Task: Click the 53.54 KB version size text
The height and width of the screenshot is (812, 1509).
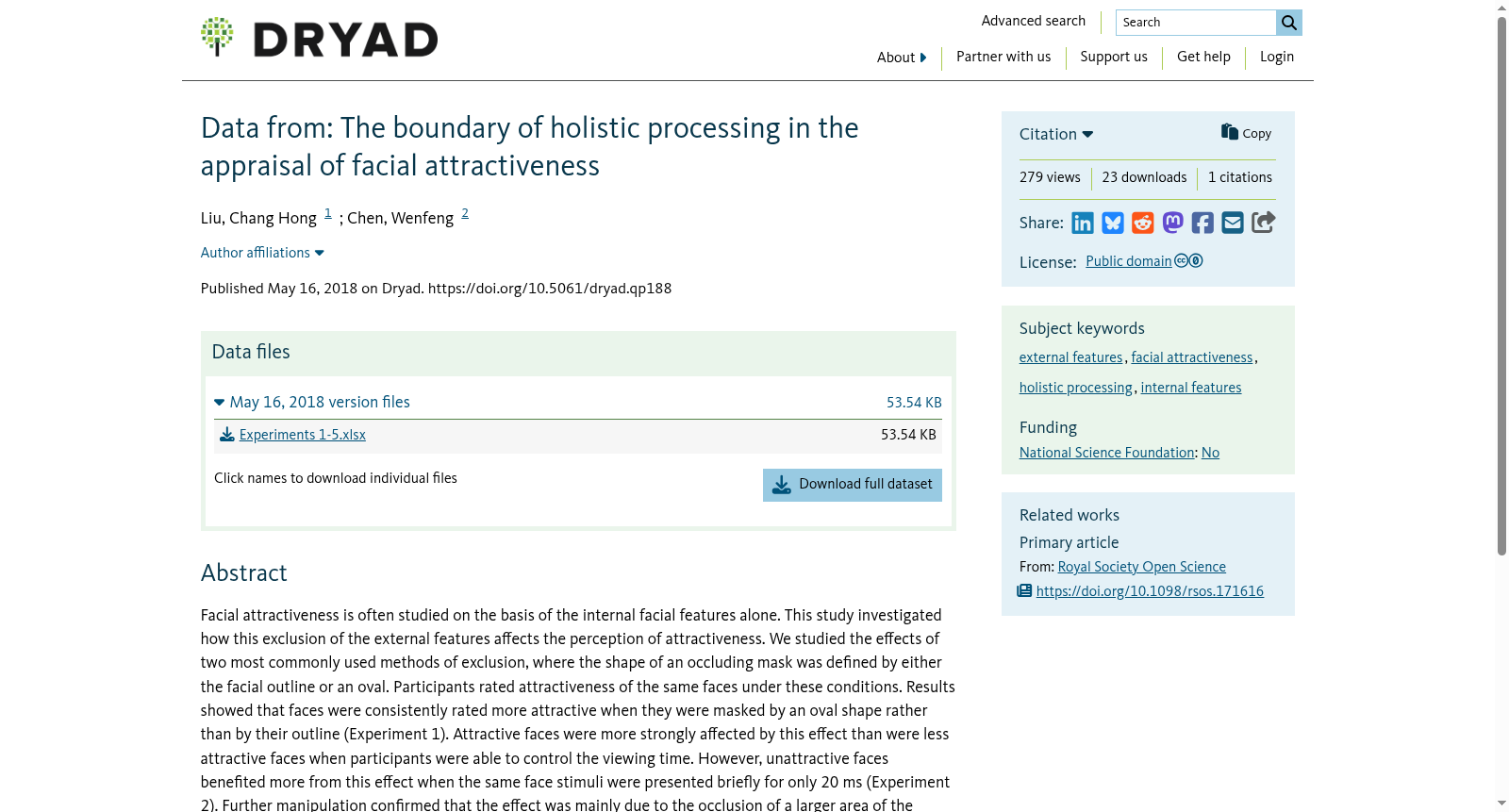Action: pos(914,403)
